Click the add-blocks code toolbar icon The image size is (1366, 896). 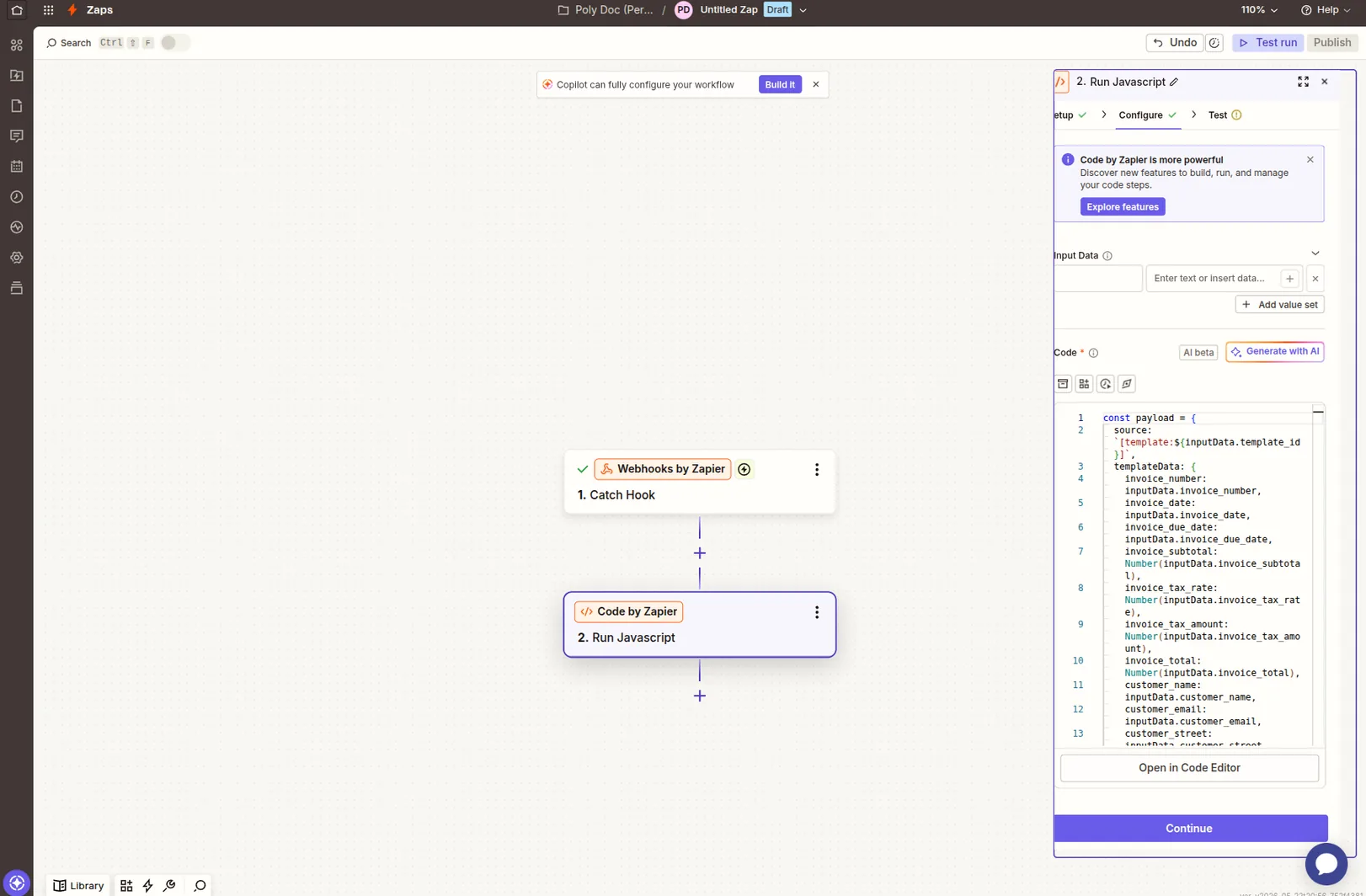(x=1084, y=384)
